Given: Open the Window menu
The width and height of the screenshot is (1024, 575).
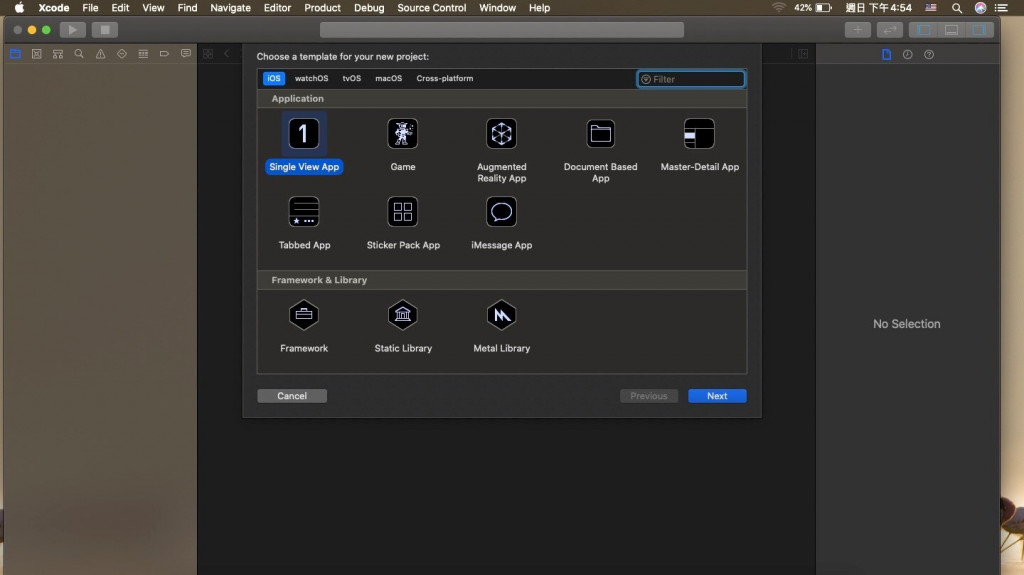Looking at the screenshot, I should pos(498,8).
